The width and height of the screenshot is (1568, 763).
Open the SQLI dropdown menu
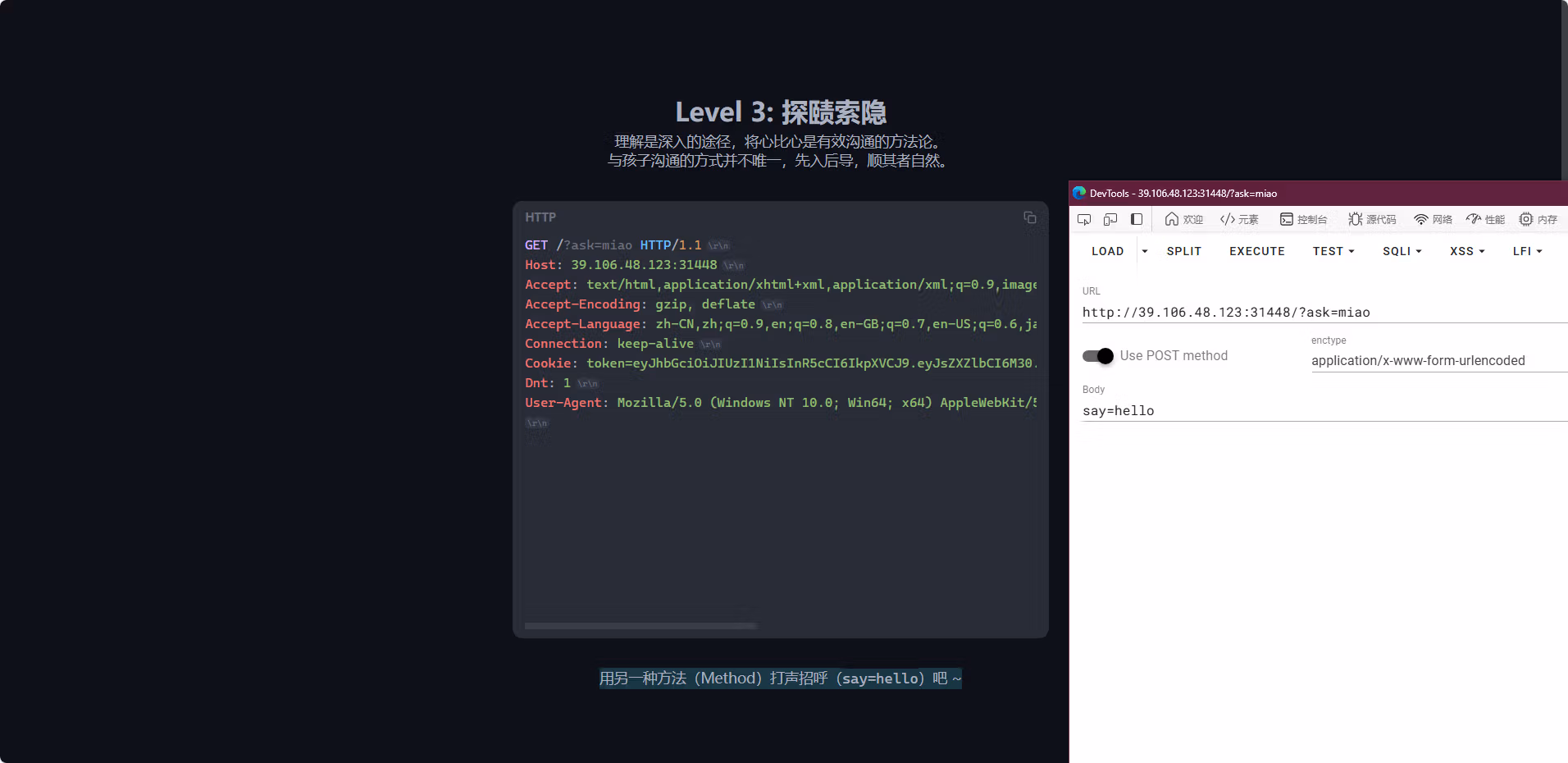(x=1402, y=252)
